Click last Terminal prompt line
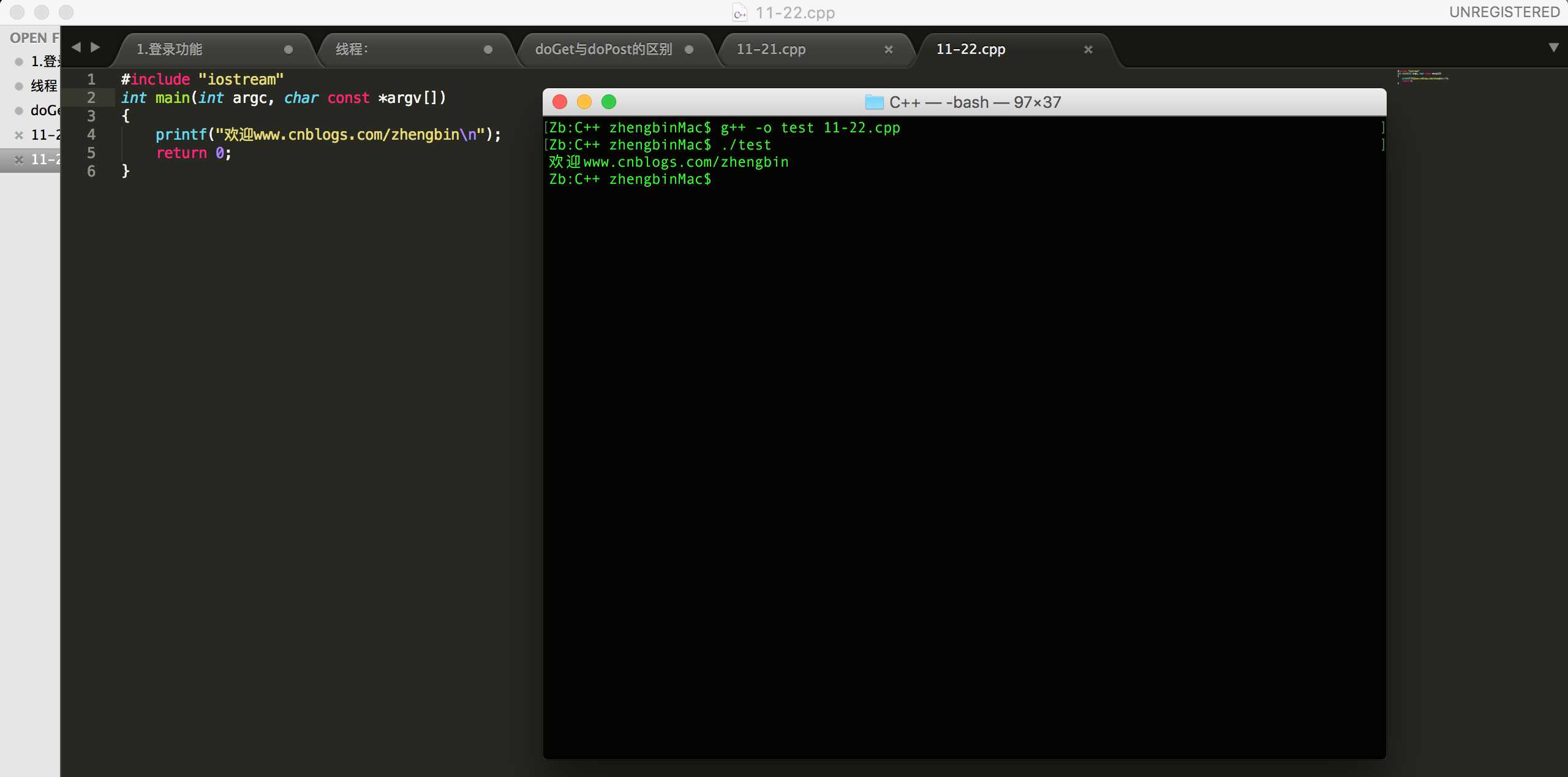The height and width of the screenshot is (777, 1568). pos(630,179)
